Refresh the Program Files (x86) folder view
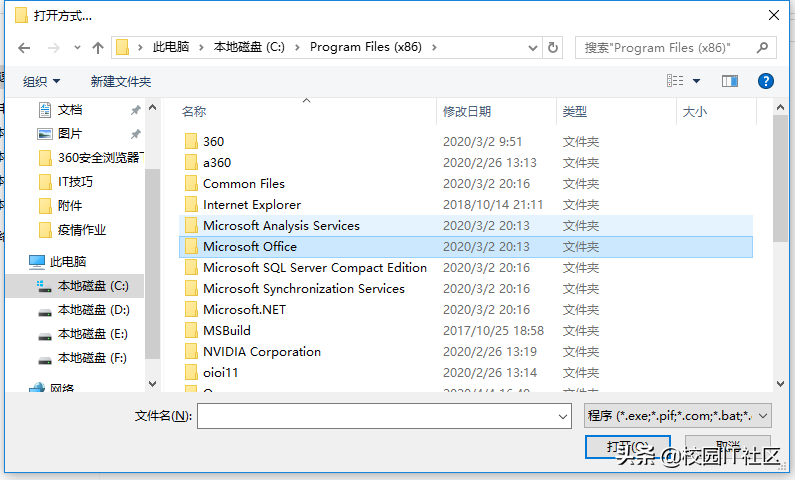Viewport: 795px width, 480px height. (x=553, y=48)
